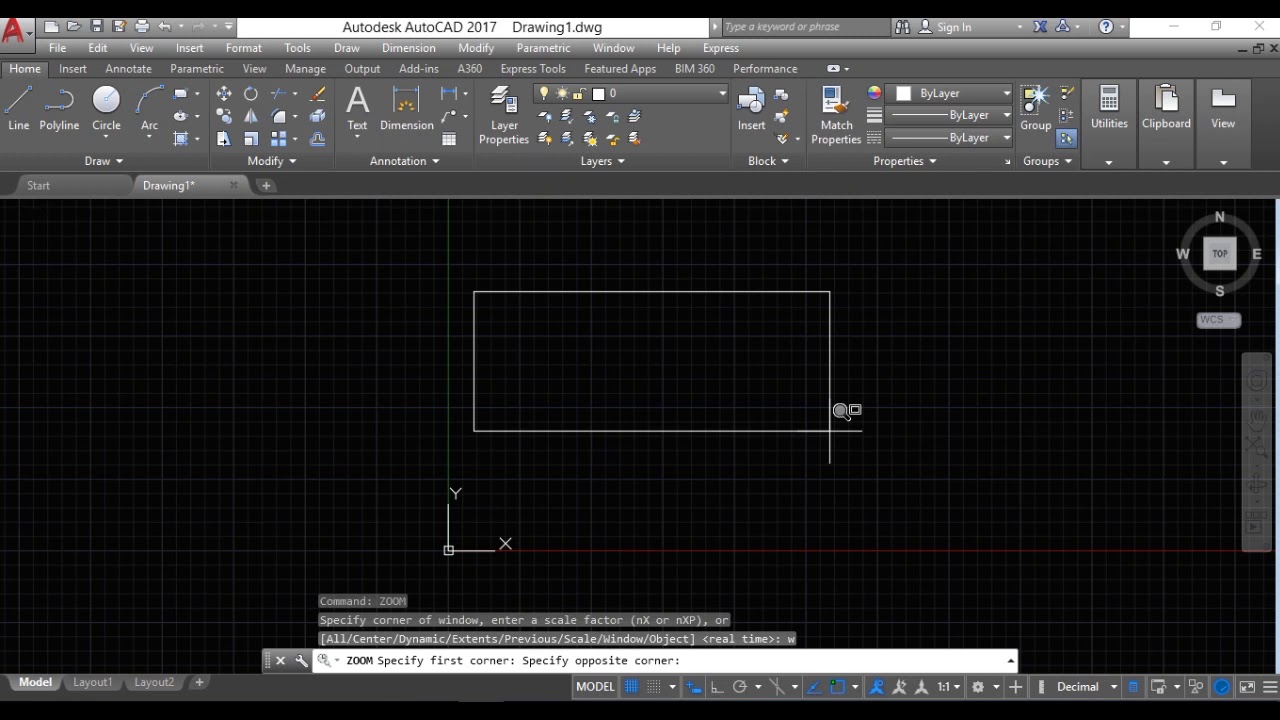Toggle grid display in status bar
The image size is (1280, 720).
(x=631, y=687)
